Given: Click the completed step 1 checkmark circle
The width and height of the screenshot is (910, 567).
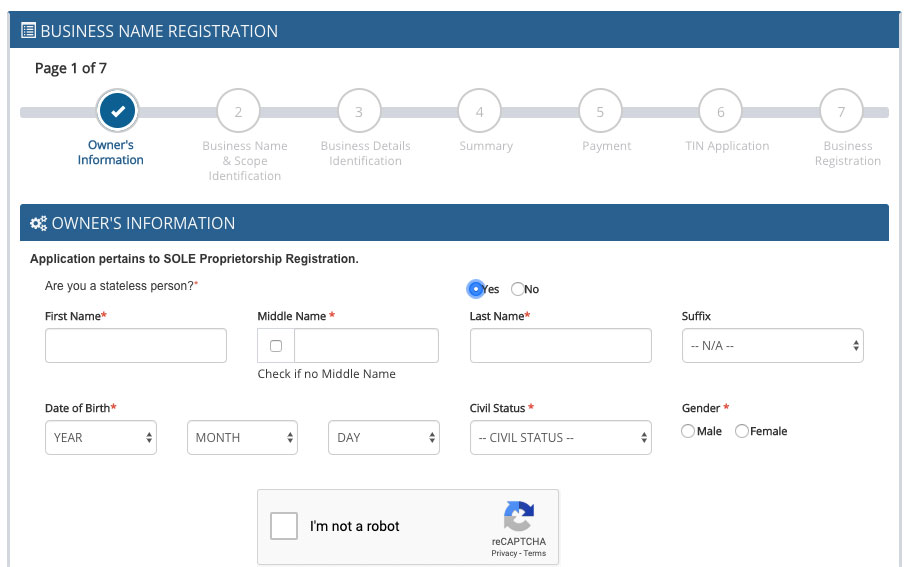Looking at the screenshot, I should (118, 111).
